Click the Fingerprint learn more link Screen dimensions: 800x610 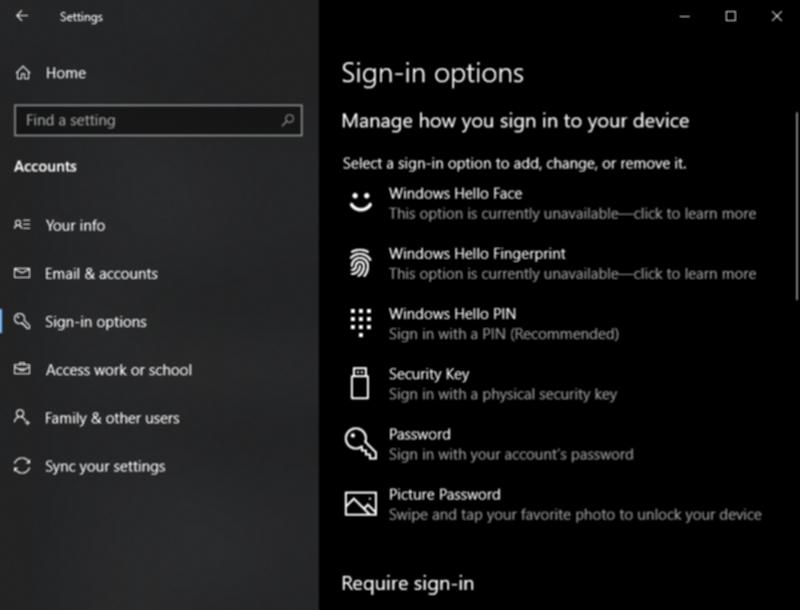click(570, 274)
